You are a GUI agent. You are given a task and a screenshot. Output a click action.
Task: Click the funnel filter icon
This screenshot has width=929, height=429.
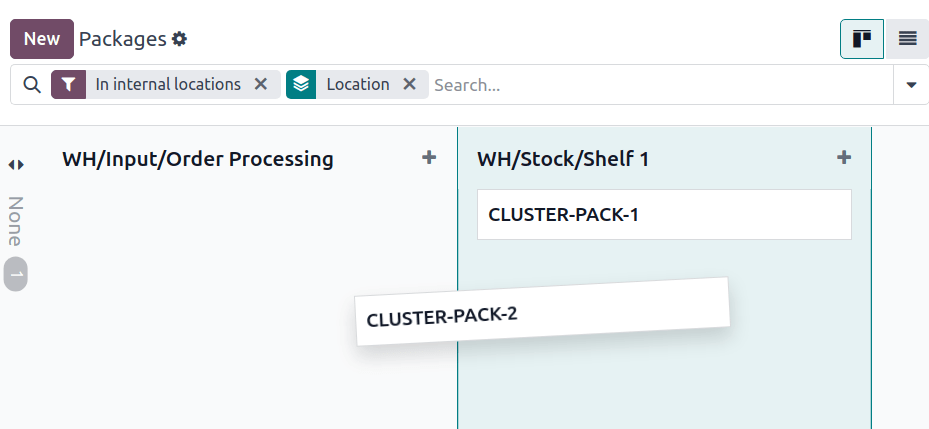tap(68, 85)
